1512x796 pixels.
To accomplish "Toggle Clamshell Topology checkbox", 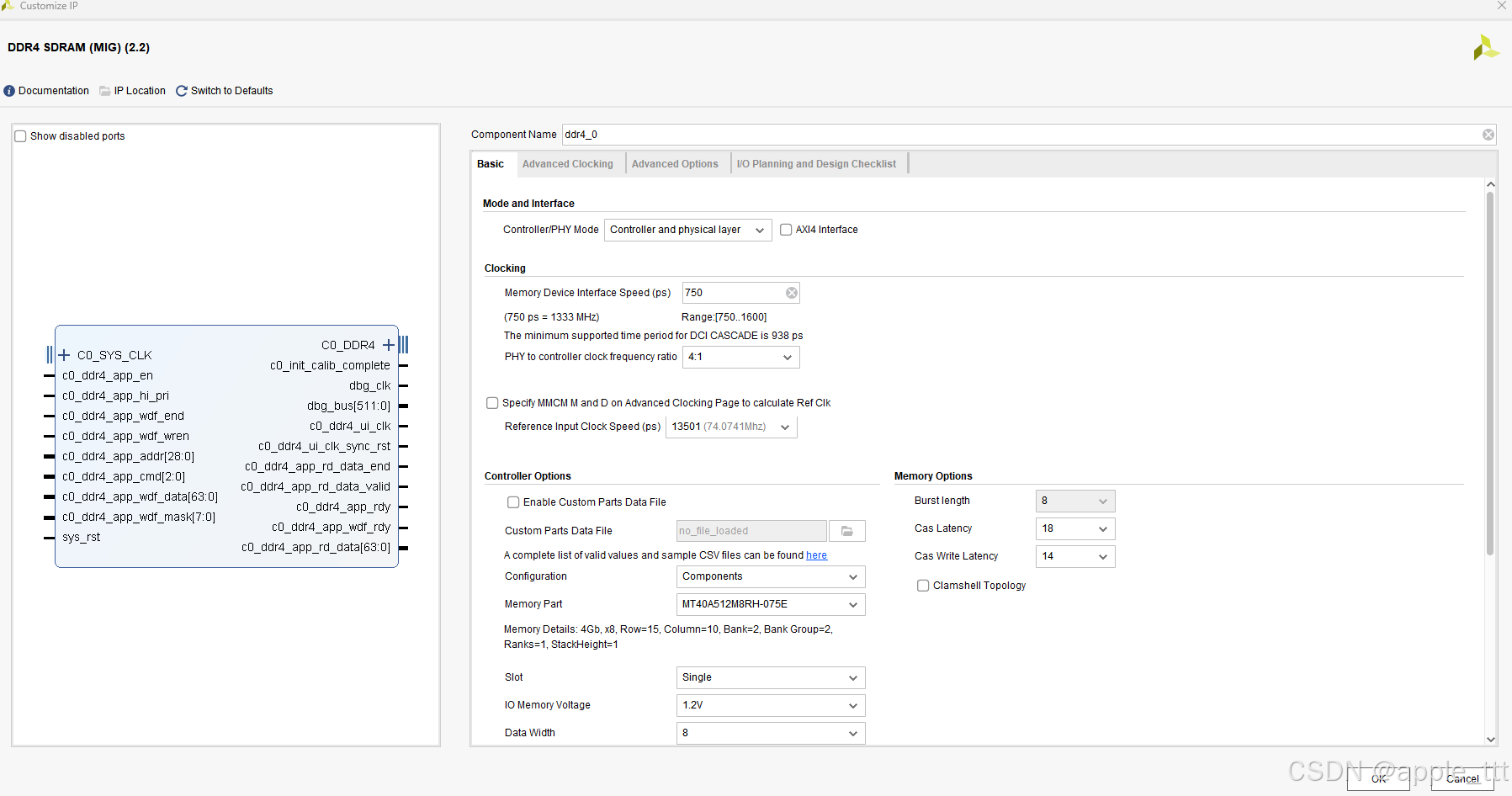I will click(923, 586).
